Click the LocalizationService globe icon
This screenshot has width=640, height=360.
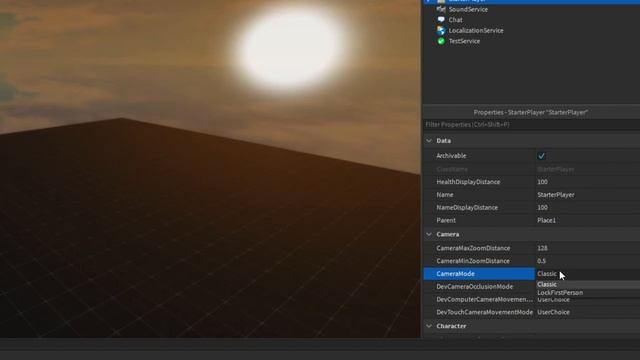441,30
